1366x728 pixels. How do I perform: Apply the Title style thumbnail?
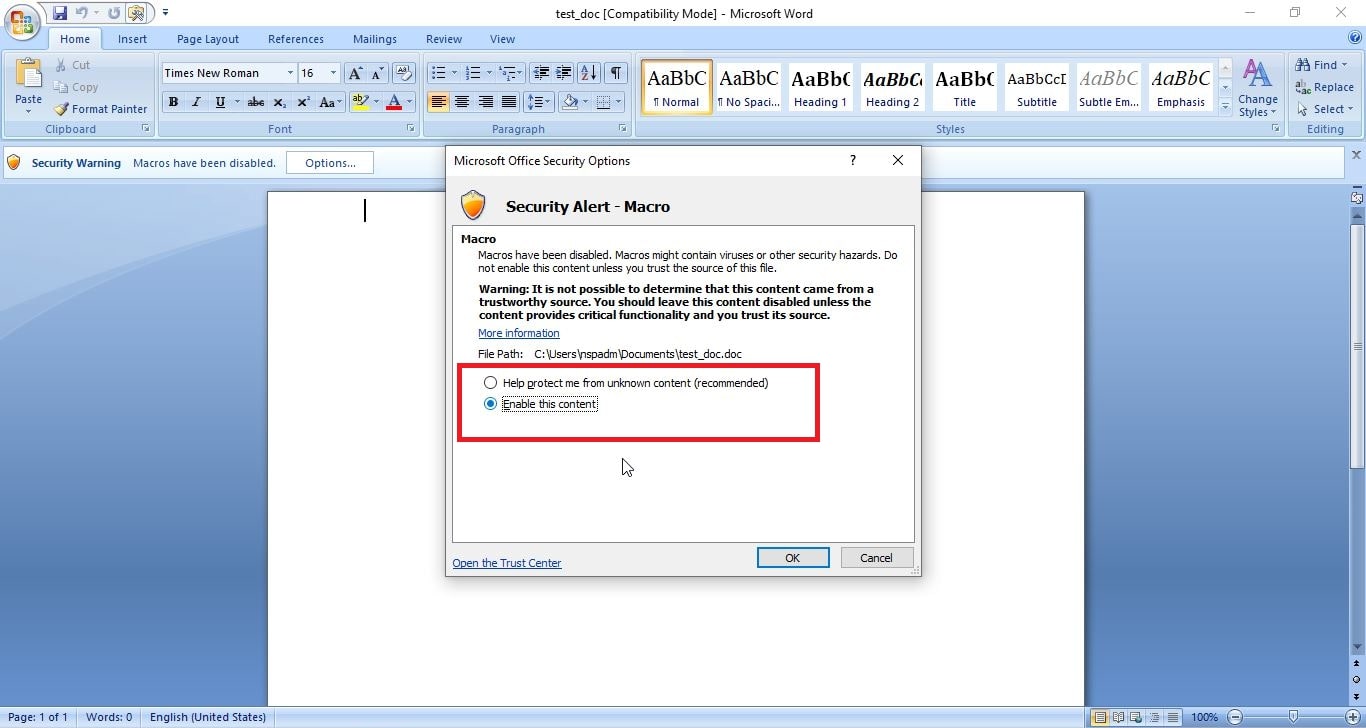tap(964, 86)
